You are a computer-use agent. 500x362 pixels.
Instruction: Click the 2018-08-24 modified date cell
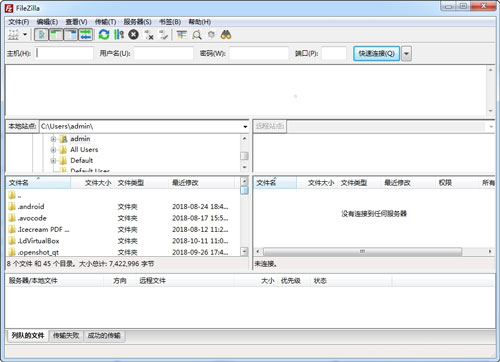coord(200,207)
